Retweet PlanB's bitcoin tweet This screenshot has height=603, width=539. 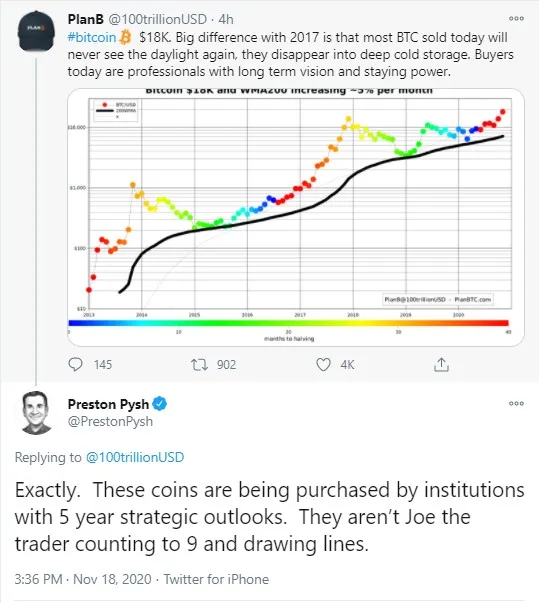pos(200,364)
